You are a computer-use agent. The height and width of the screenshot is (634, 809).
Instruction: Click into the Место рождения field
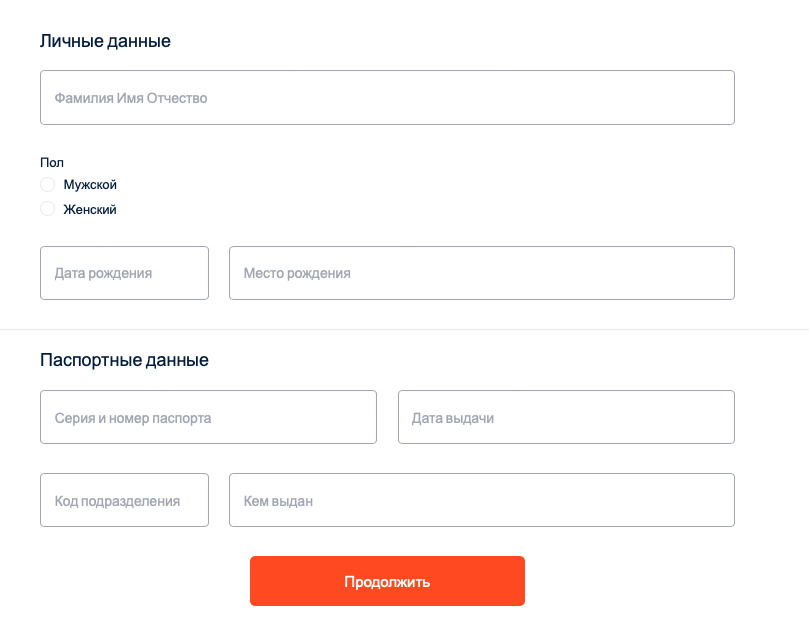click(482, 273)
